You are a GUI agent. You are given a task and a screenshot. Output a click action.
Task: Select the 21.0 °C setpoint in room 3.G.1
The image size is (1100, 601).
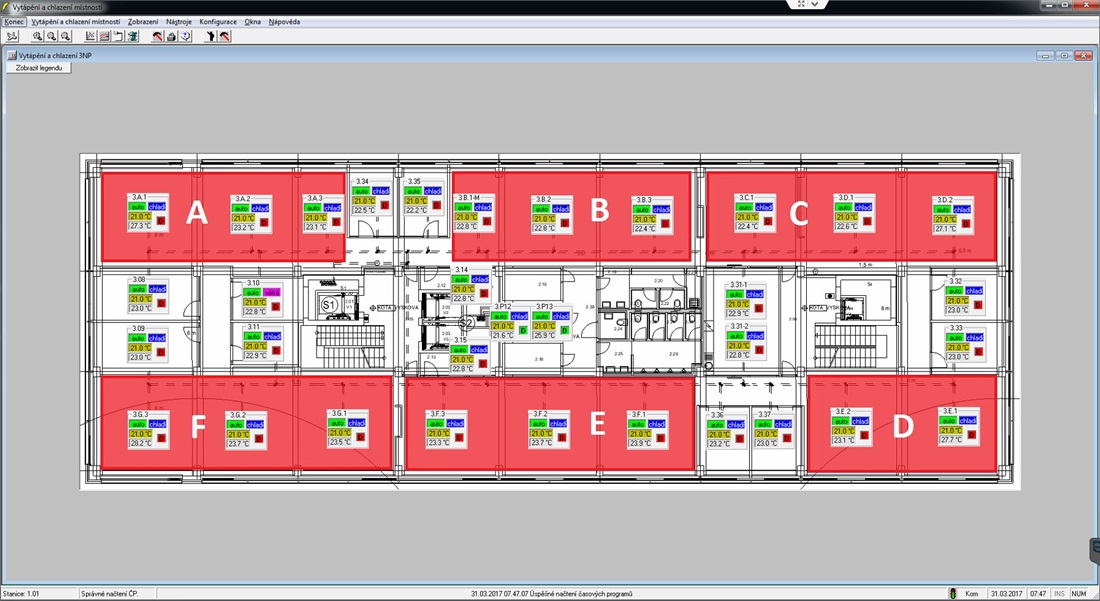(339, 432)
